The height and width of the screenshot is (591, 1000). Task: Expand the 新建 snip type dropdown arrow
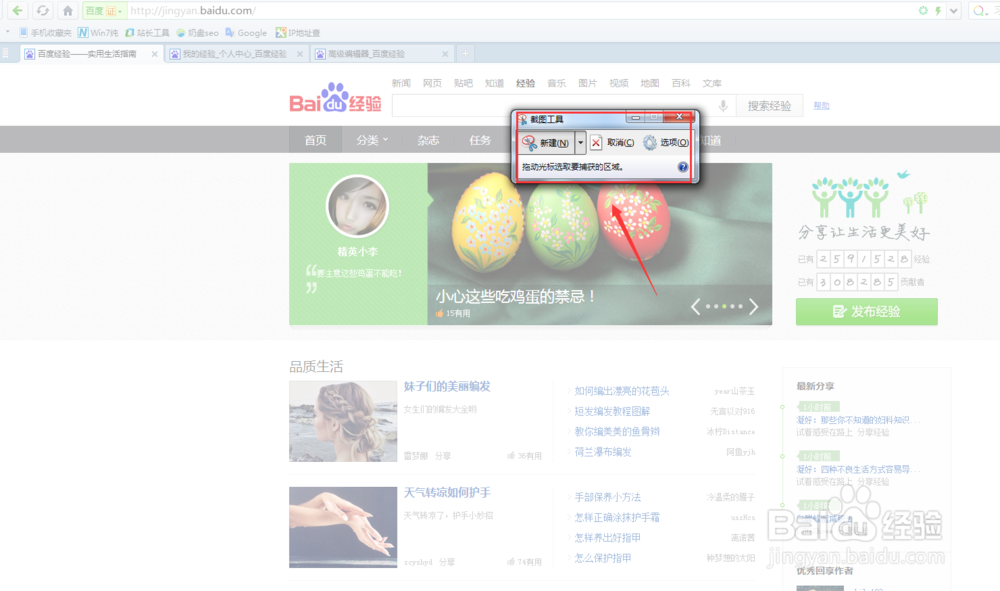[x=580, y=143]
